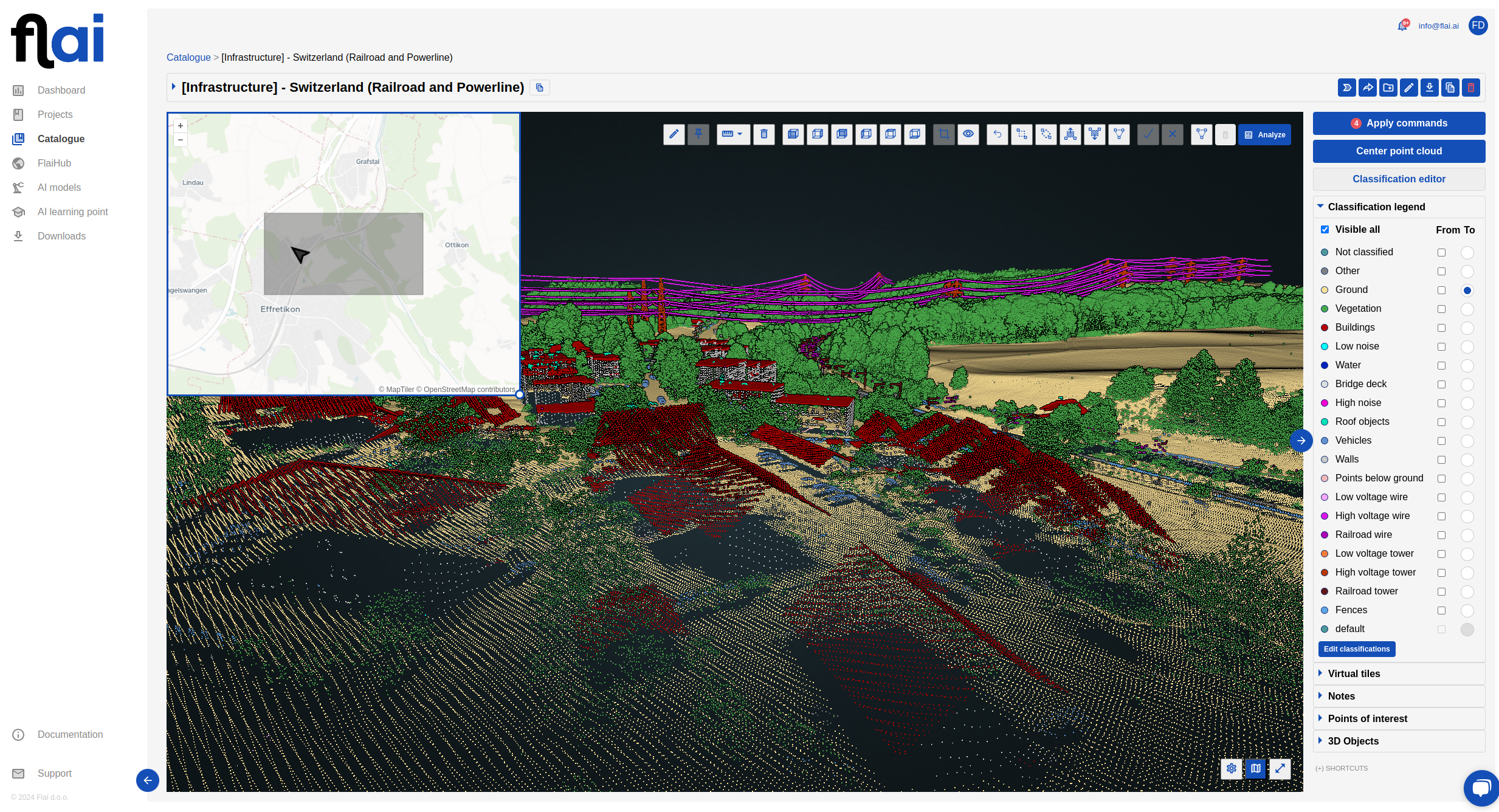This screenshot has width=1499, height=812.
Task: Click the fullscreen expand icon in viewer
Action: [1280, 768]
